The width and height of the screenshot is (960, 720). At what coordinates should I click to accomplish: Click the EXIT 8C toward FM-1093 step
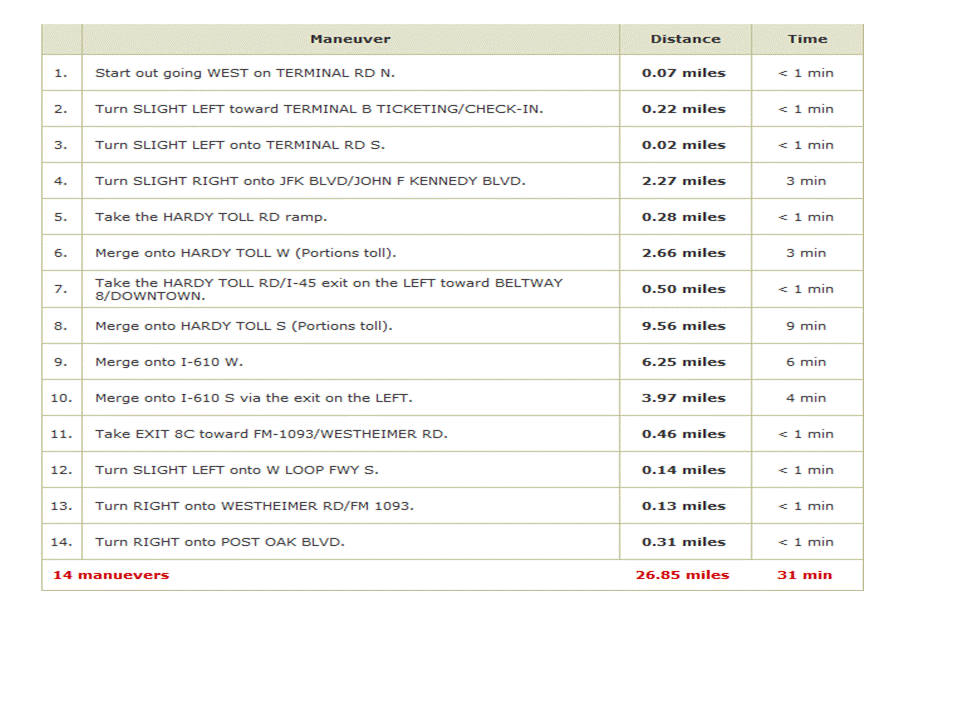click(x=271, y=434)
